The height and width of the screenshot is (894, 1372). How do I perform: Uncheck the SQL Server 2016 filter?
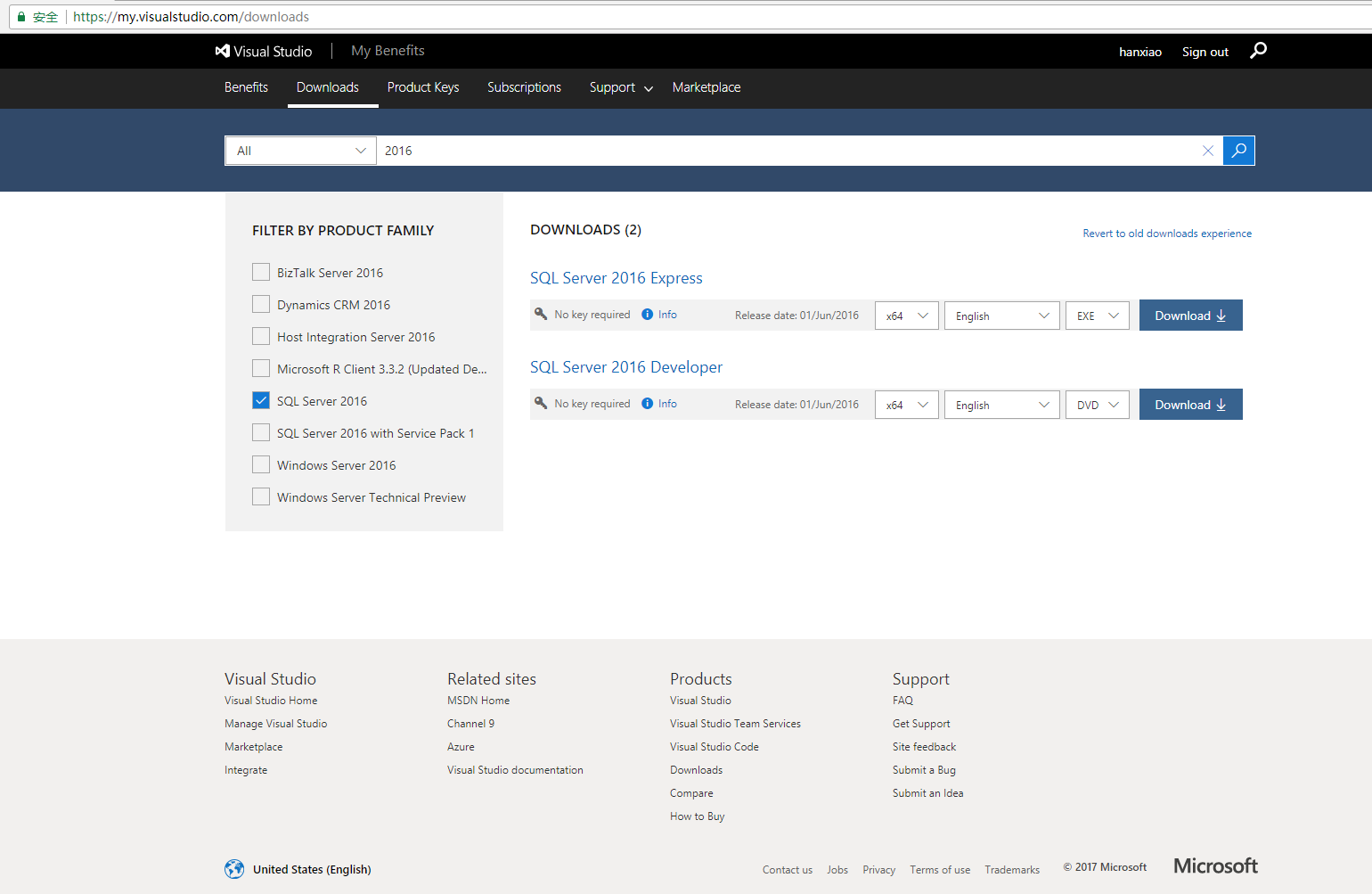click(x=261, y=400)
